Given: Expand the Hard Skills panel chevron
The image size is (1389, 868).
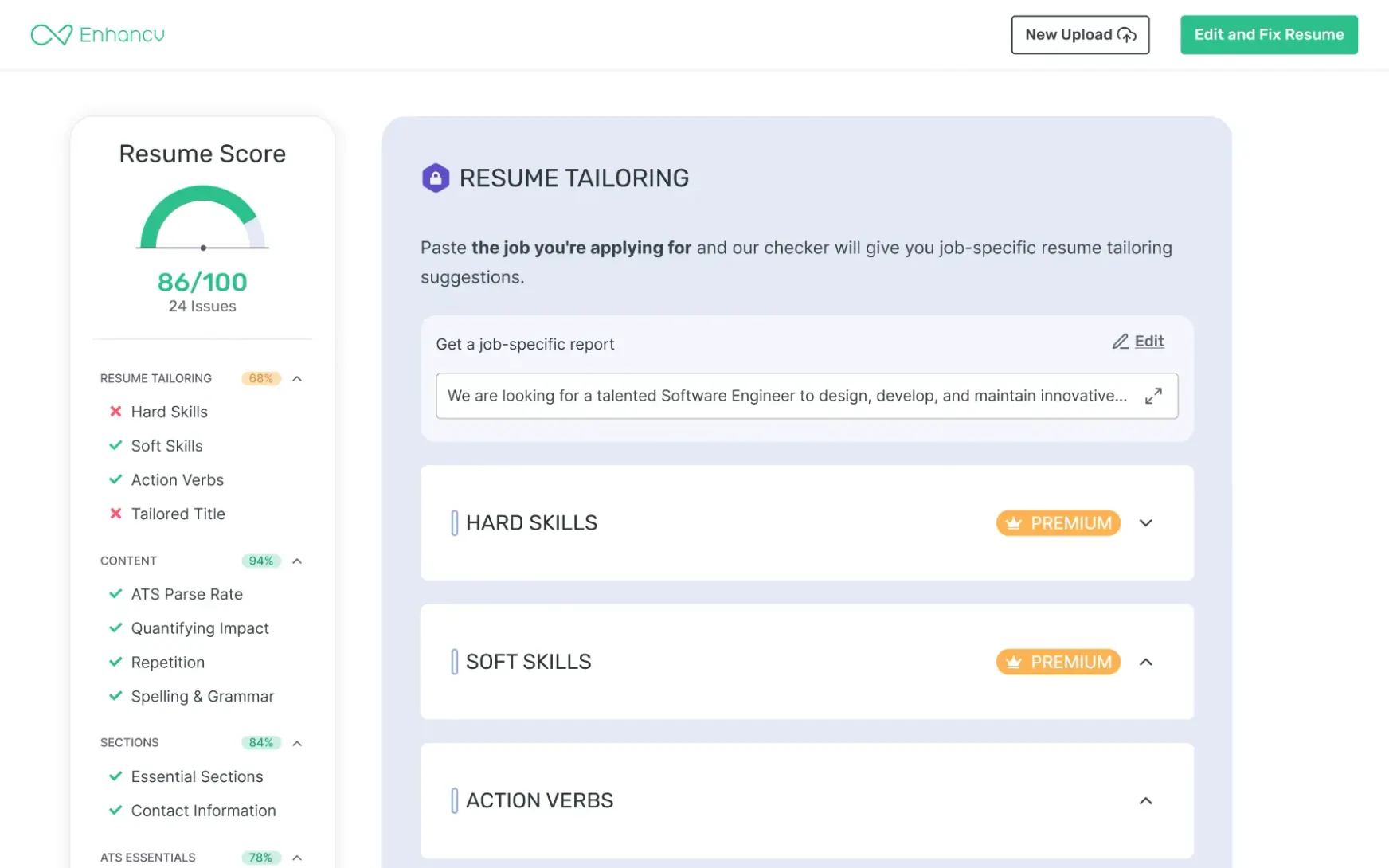Looking at the screenshot, I should pyautogui.click(x=1145, y=523).
